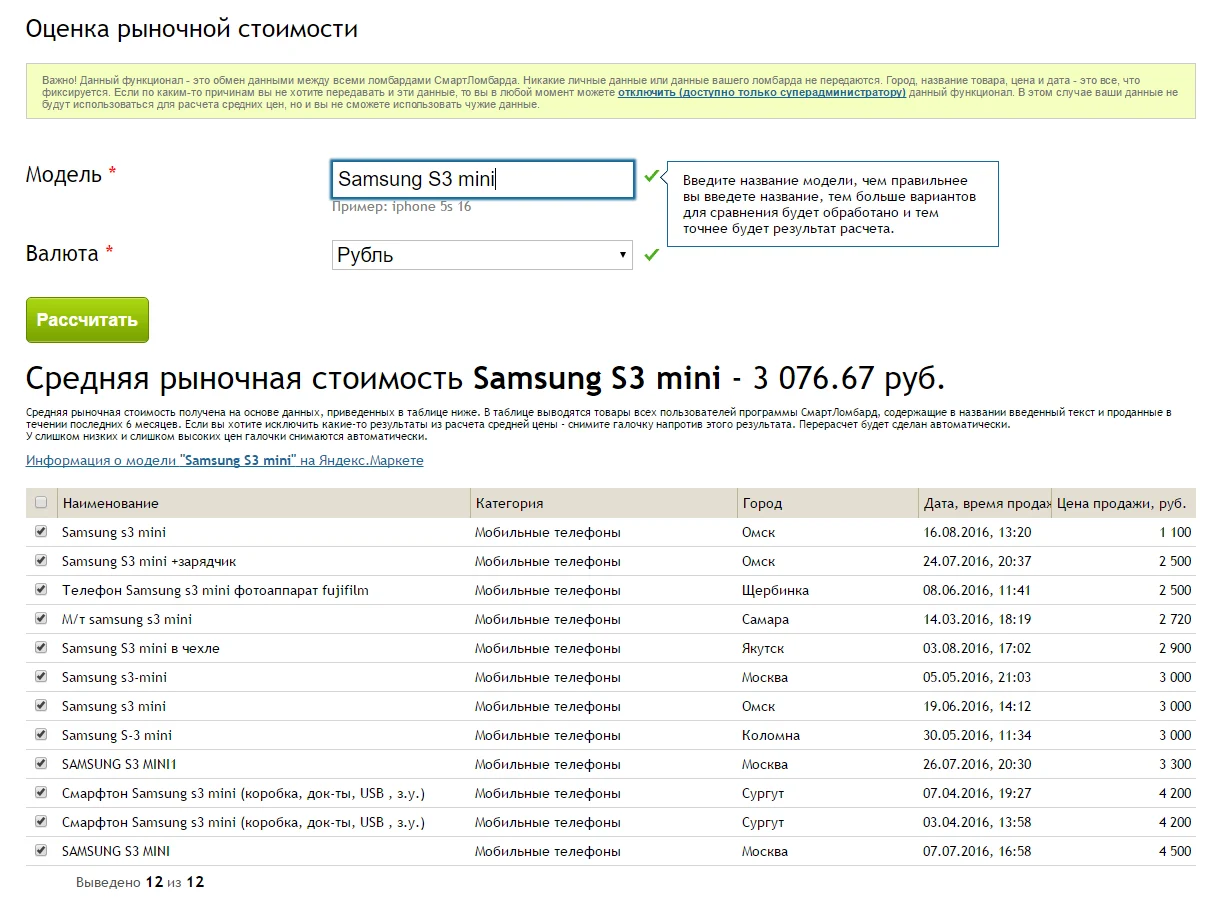Toggle the select-all checkbox in table header
The width and height of the screenshot is (1230, 905).
tap(41, 503)
